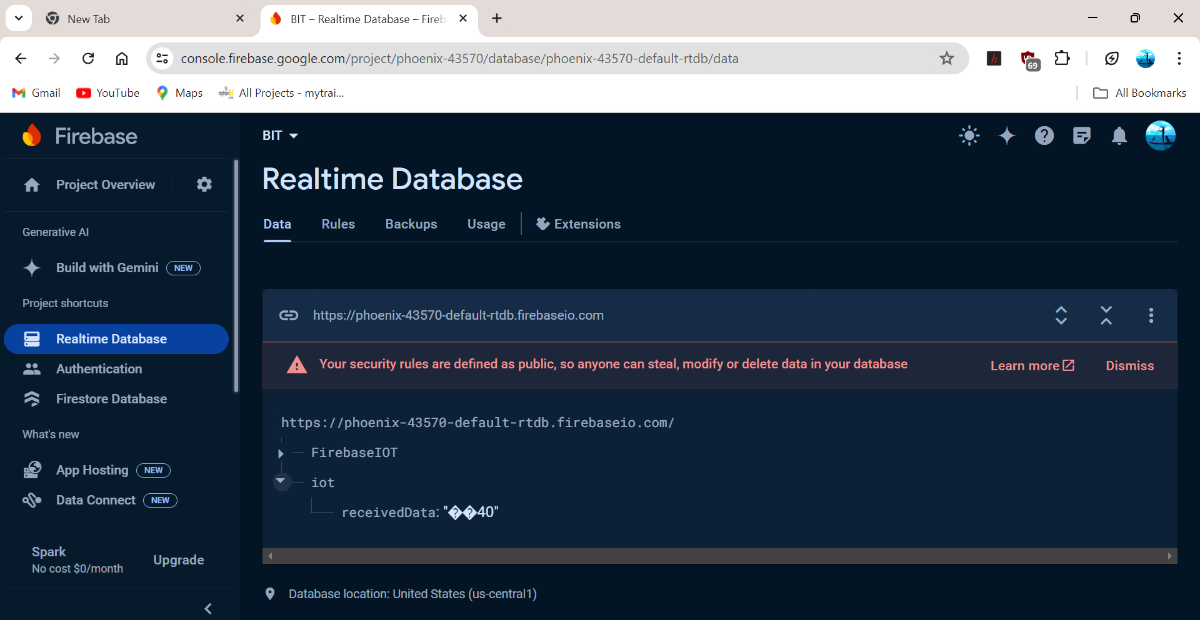Viewport: 1200px width, 620px height.
Task: Click the root database URL in tree
Action: pyautogui.click(x=478, y=423)
